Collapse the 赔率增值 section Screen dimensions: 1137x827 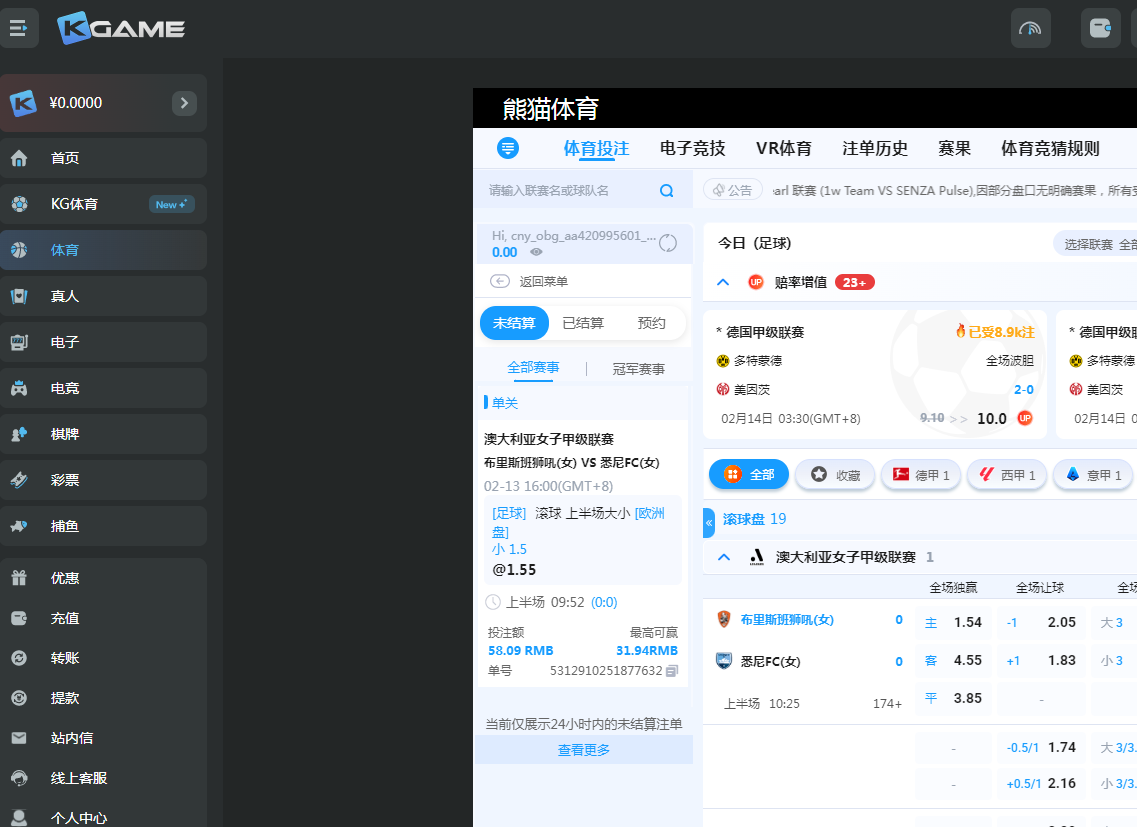pos(723,282)
